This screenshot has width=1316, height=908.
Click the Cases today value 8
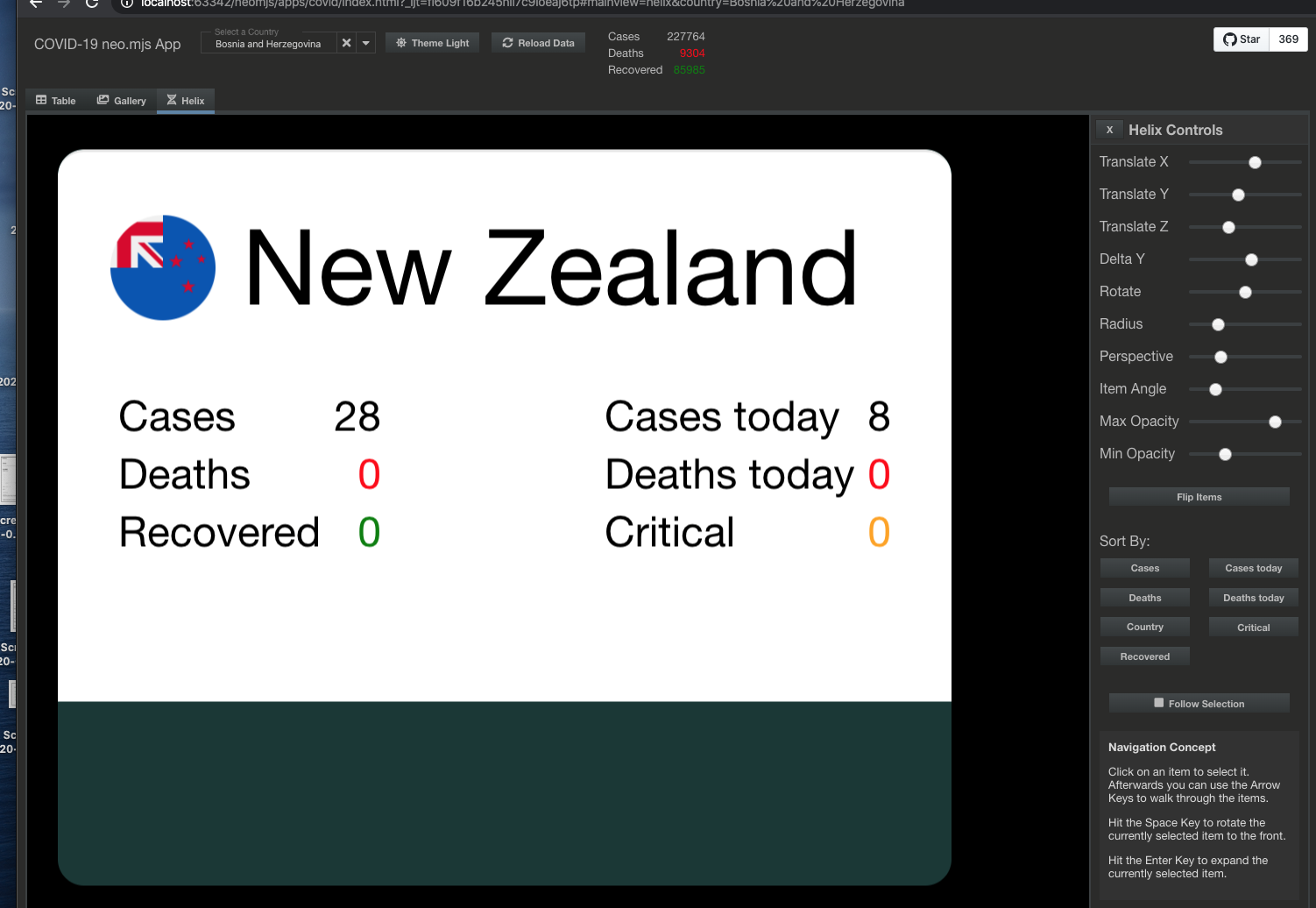pos(879,416)
